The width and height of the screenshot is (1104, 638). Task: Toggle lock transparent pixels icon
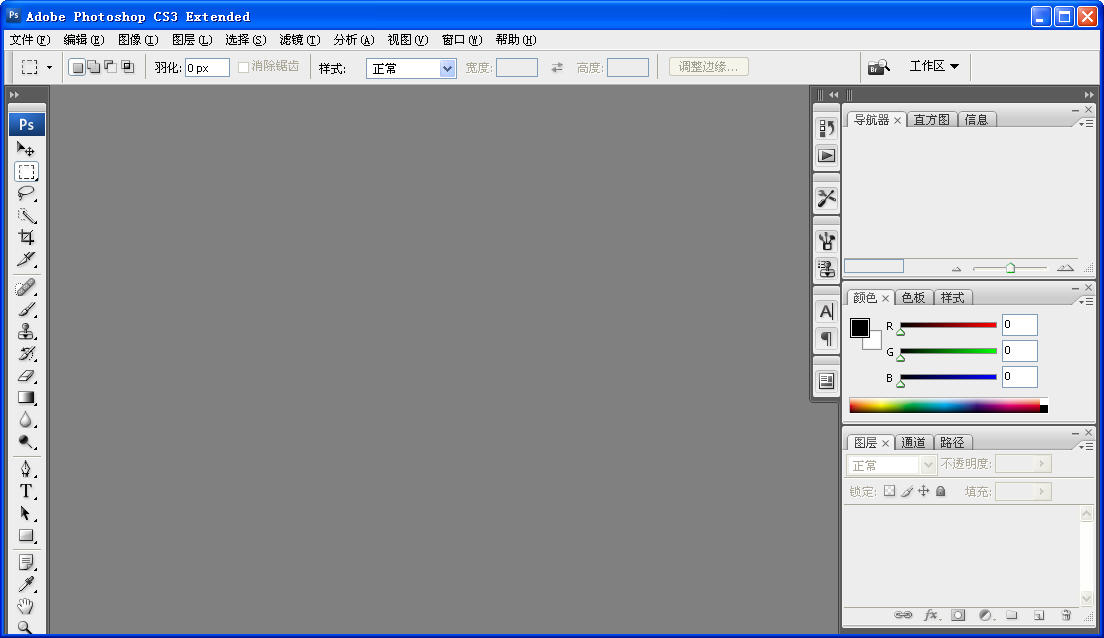[889, 491]
